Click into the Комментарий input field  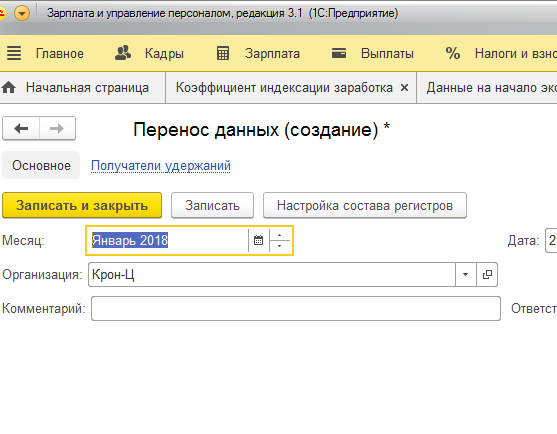tap(296, 309)
